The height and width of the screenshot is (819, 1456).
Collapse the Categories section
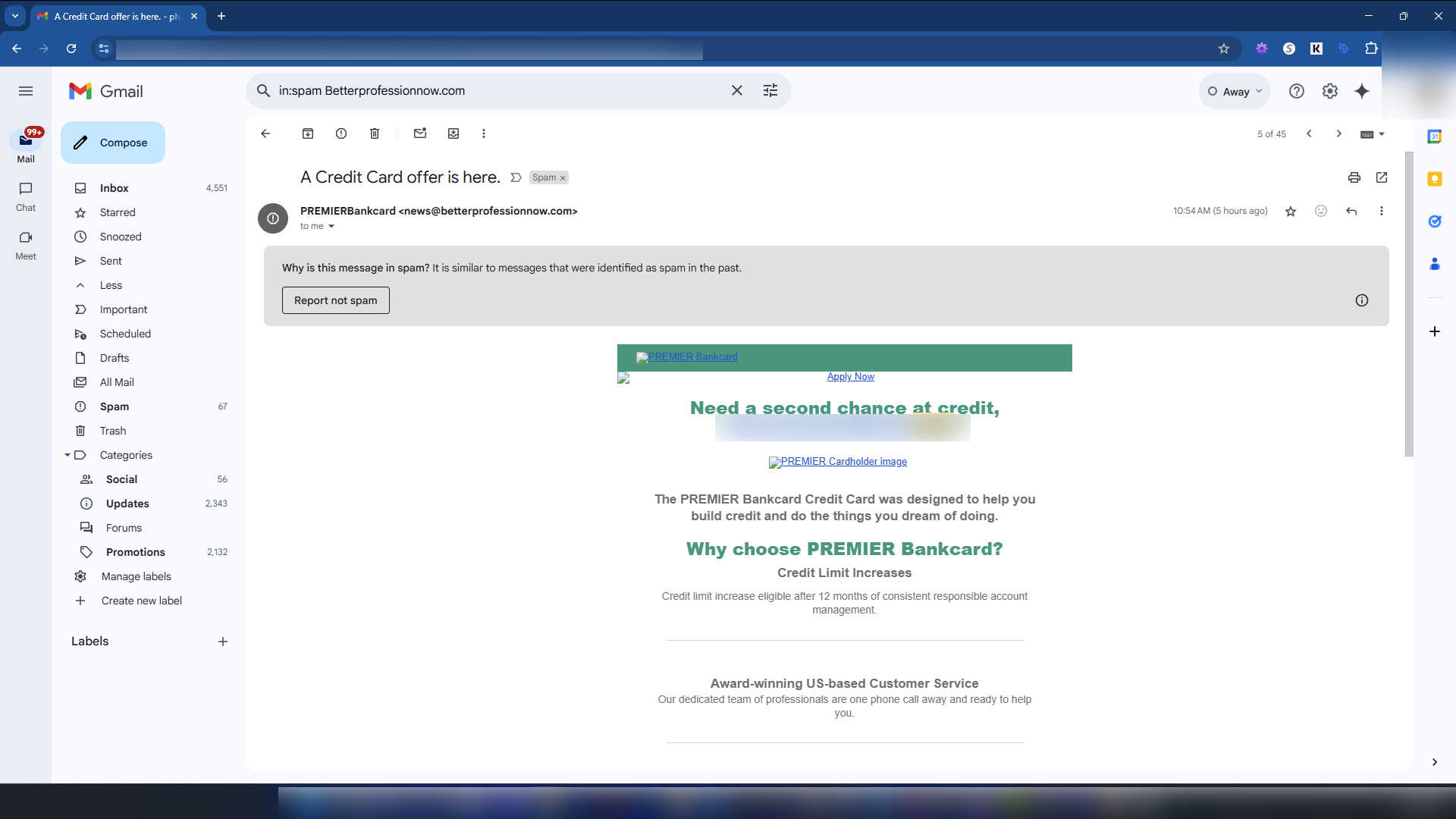pos(68,455)
